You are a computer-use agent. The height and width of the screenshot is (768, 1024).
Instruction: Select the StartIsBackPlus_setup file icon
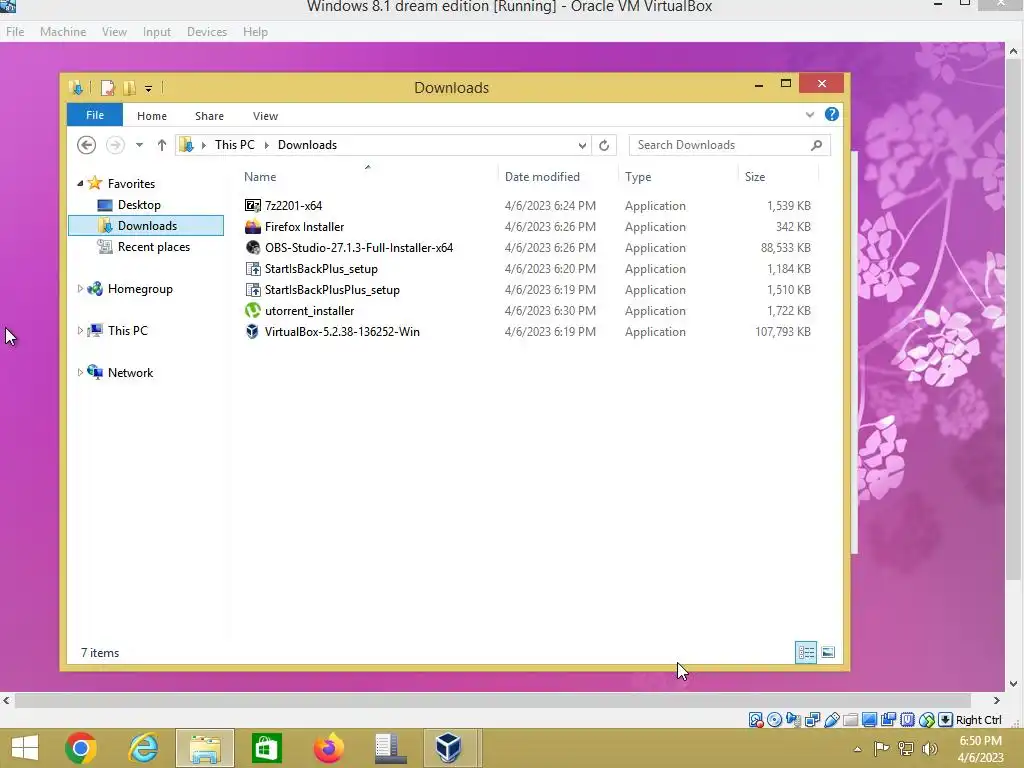[x=252, y=268]
